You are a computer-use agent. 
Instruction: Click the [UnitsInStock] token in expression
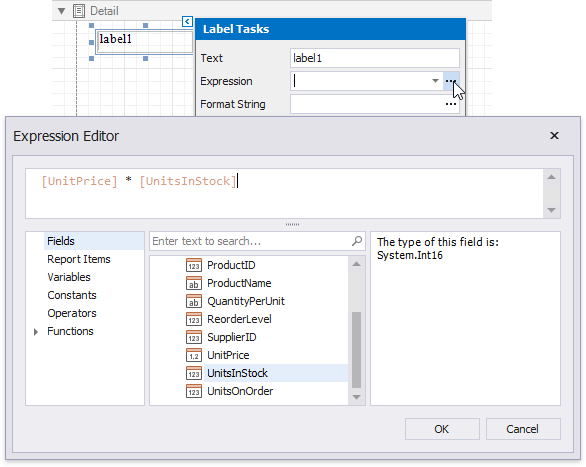[188, 181]
